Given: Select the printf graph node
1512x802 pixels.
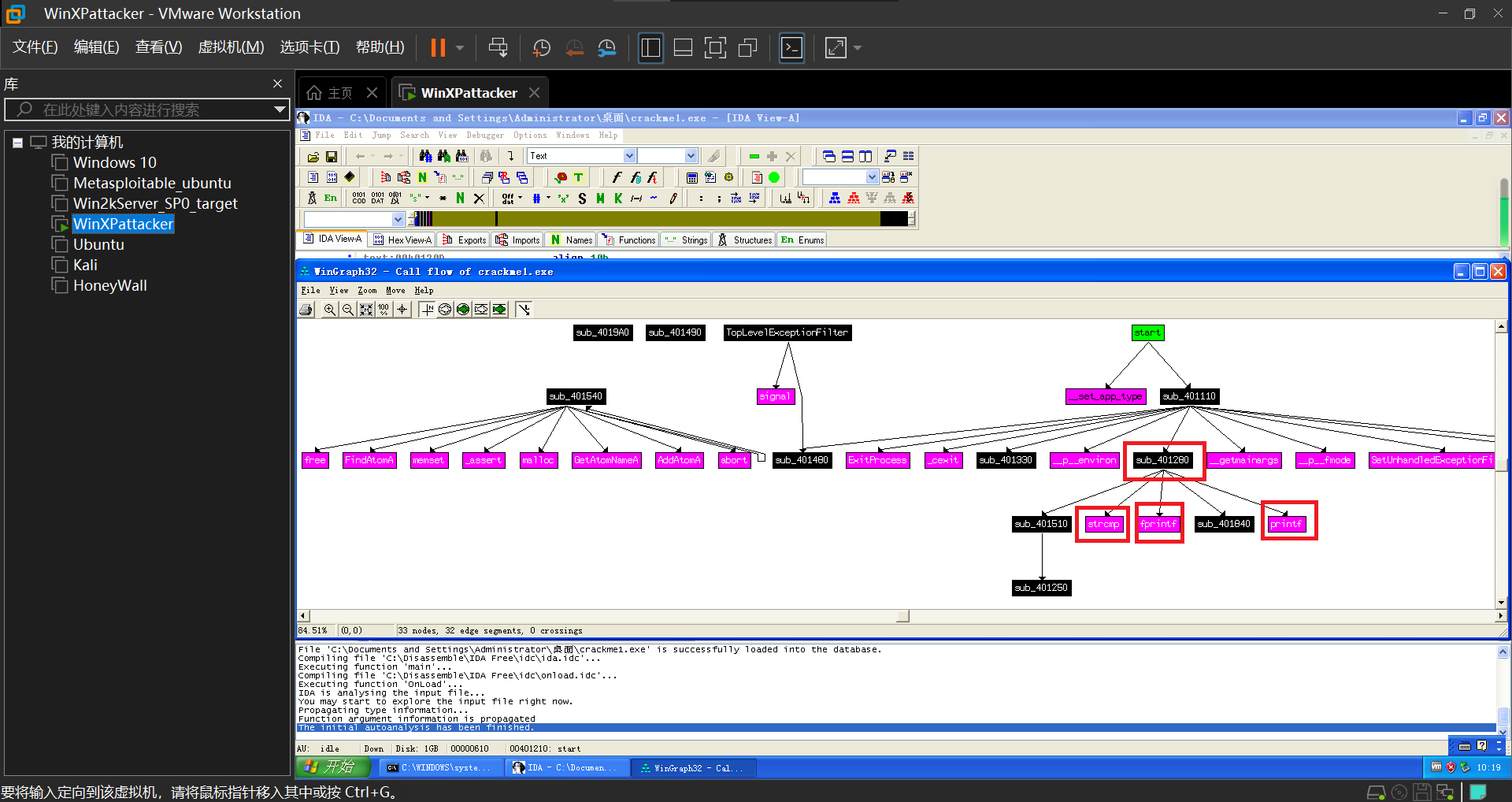Looking at the screenshot, I should [1286, 524].
